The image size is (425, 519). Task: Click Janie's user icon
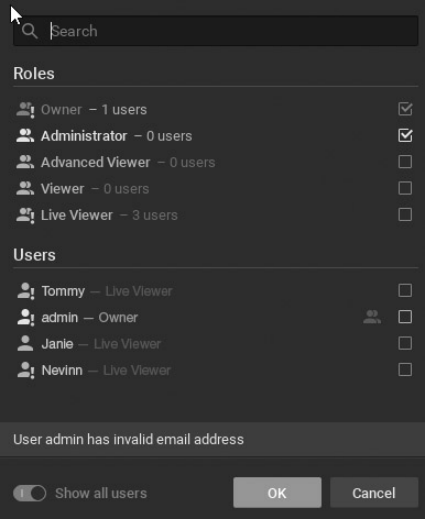(x=25, y=343)
